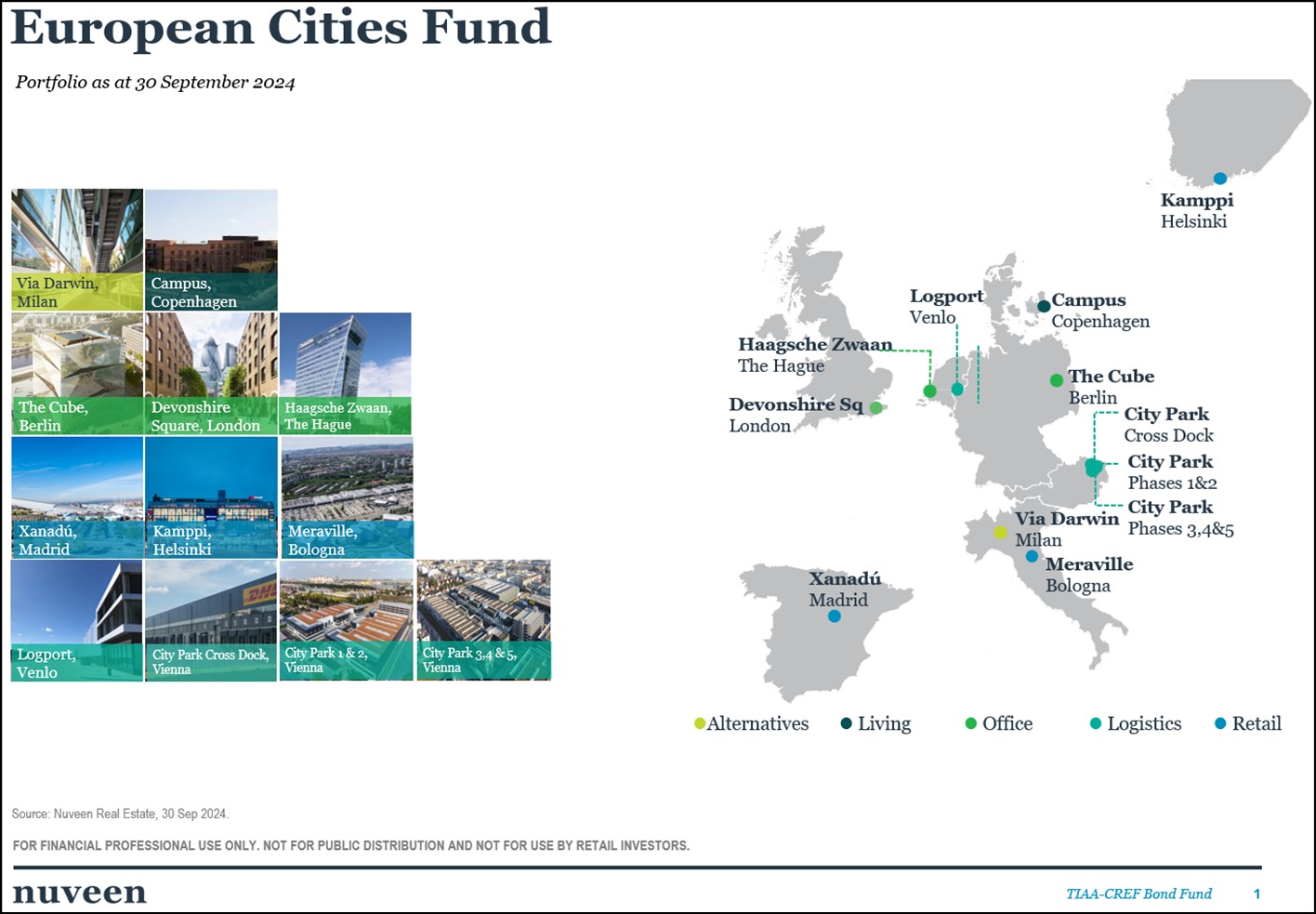Click the "TIAA-CREF Bond Fund" footer text
The height and width of the screenshot is (914, 1316).
pyautogui.click(x=1138, y=894)
